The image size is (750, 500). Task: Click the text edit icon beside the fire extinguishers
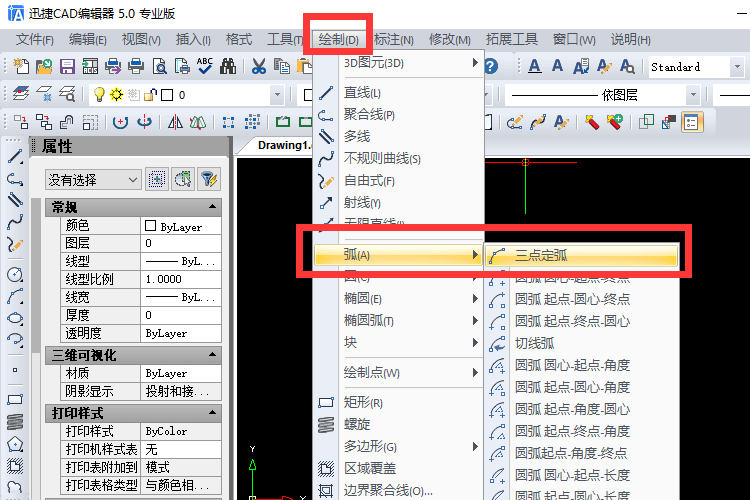tap(561, 122)
